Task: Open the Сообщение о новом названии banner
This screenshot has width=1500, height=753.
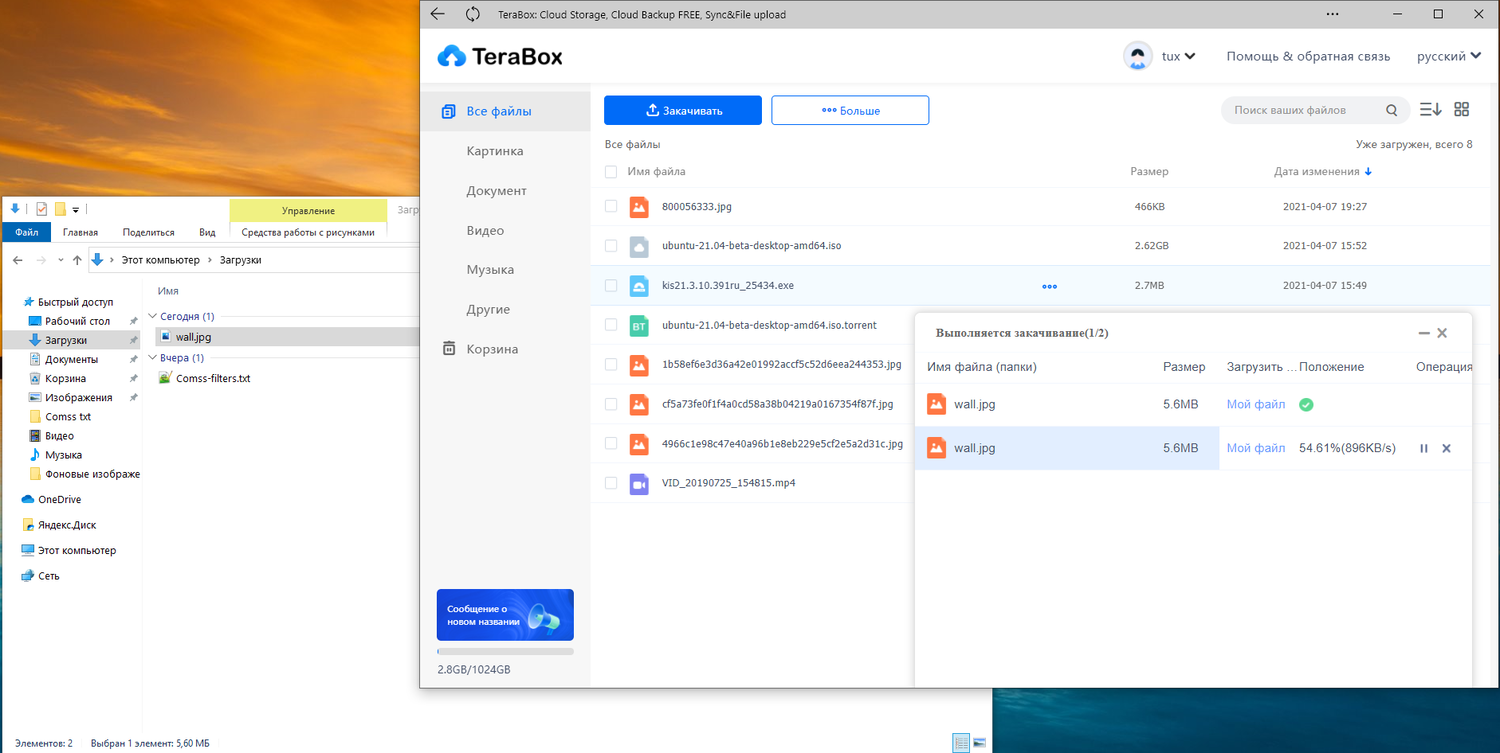Action: (505, 615)
